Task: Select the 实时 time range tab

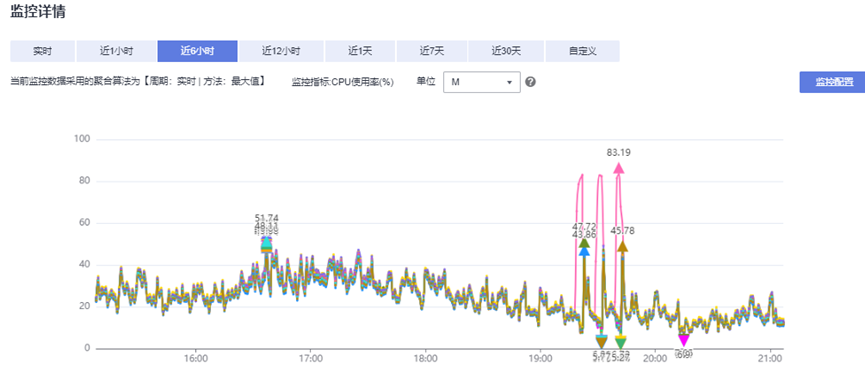Action: click(x=42, y=51)
